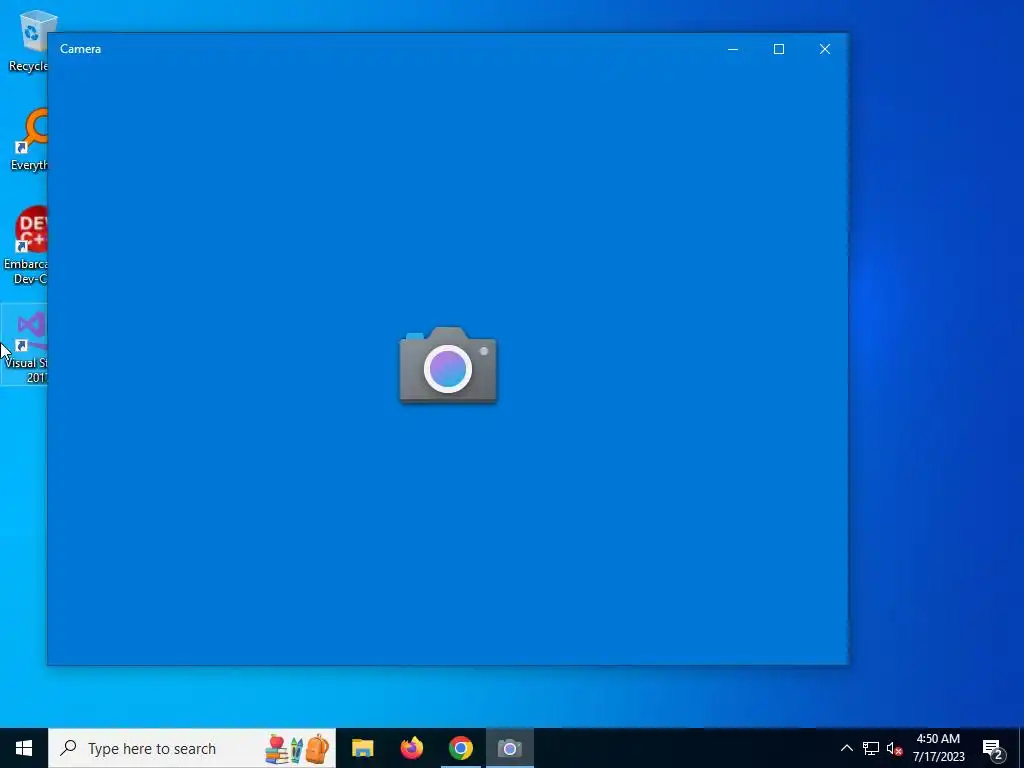Show hidden system tray icons
The height and width of the screenshot is (768, 1024).
click(x=846, y=748)
